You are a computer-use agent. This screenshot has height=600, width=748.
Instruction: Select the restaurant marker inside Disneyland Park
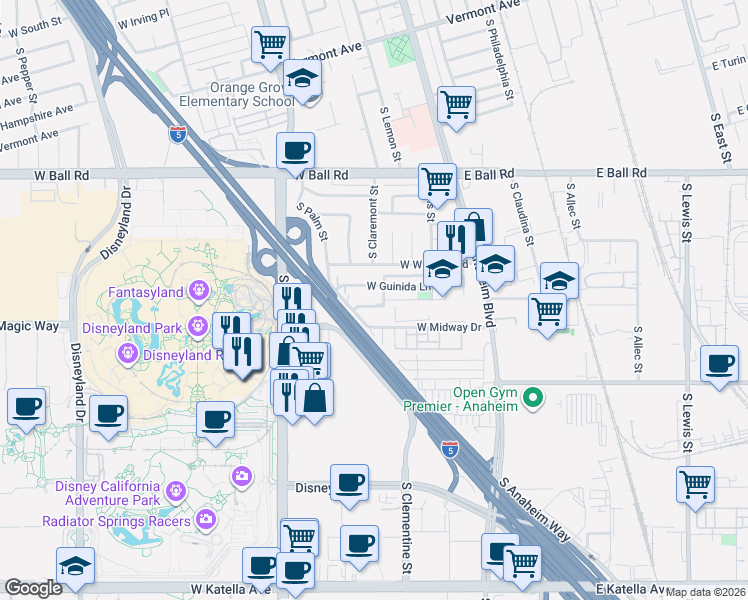[x=243, y=354]
